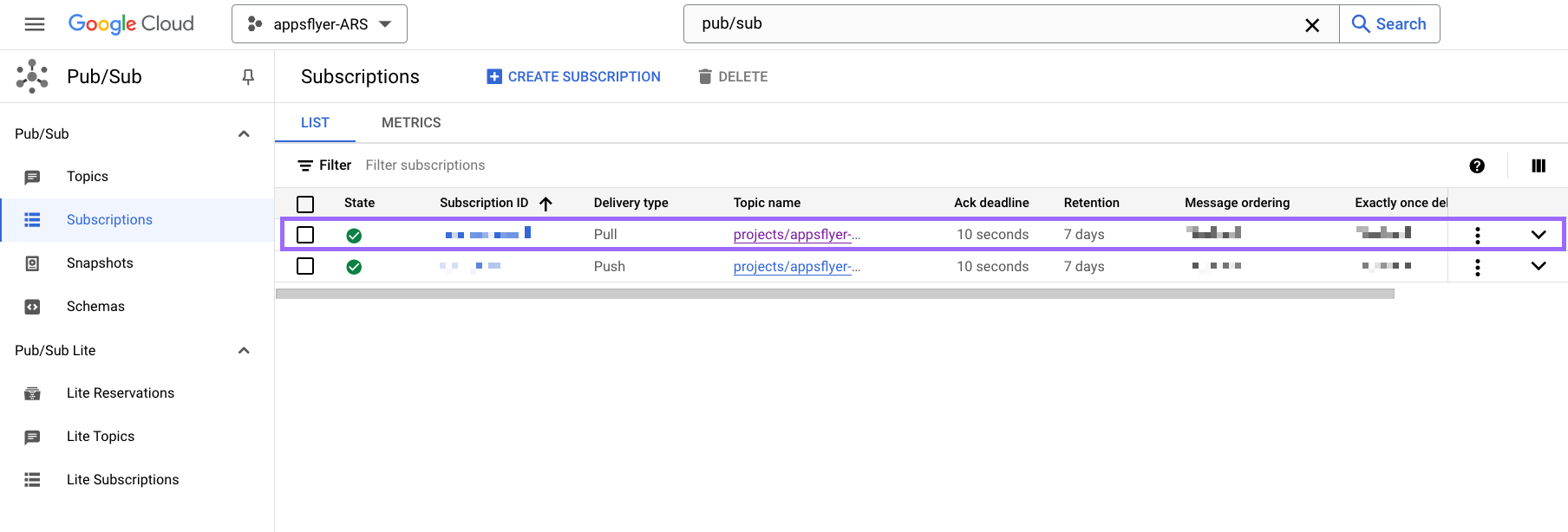Sort by Subscription ID arrow

[546, 204]
